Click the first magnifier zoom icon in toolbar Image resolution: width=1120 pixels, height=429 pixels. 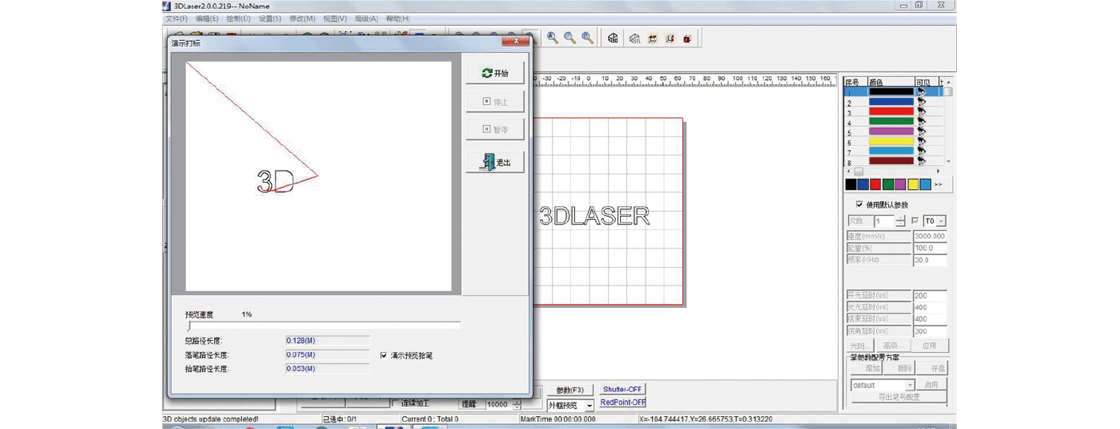552,38
